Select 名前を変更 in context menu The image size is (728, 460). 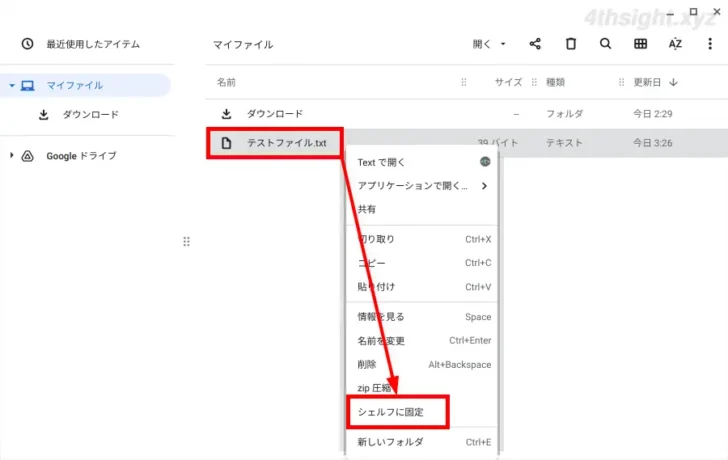pos(422,340)
